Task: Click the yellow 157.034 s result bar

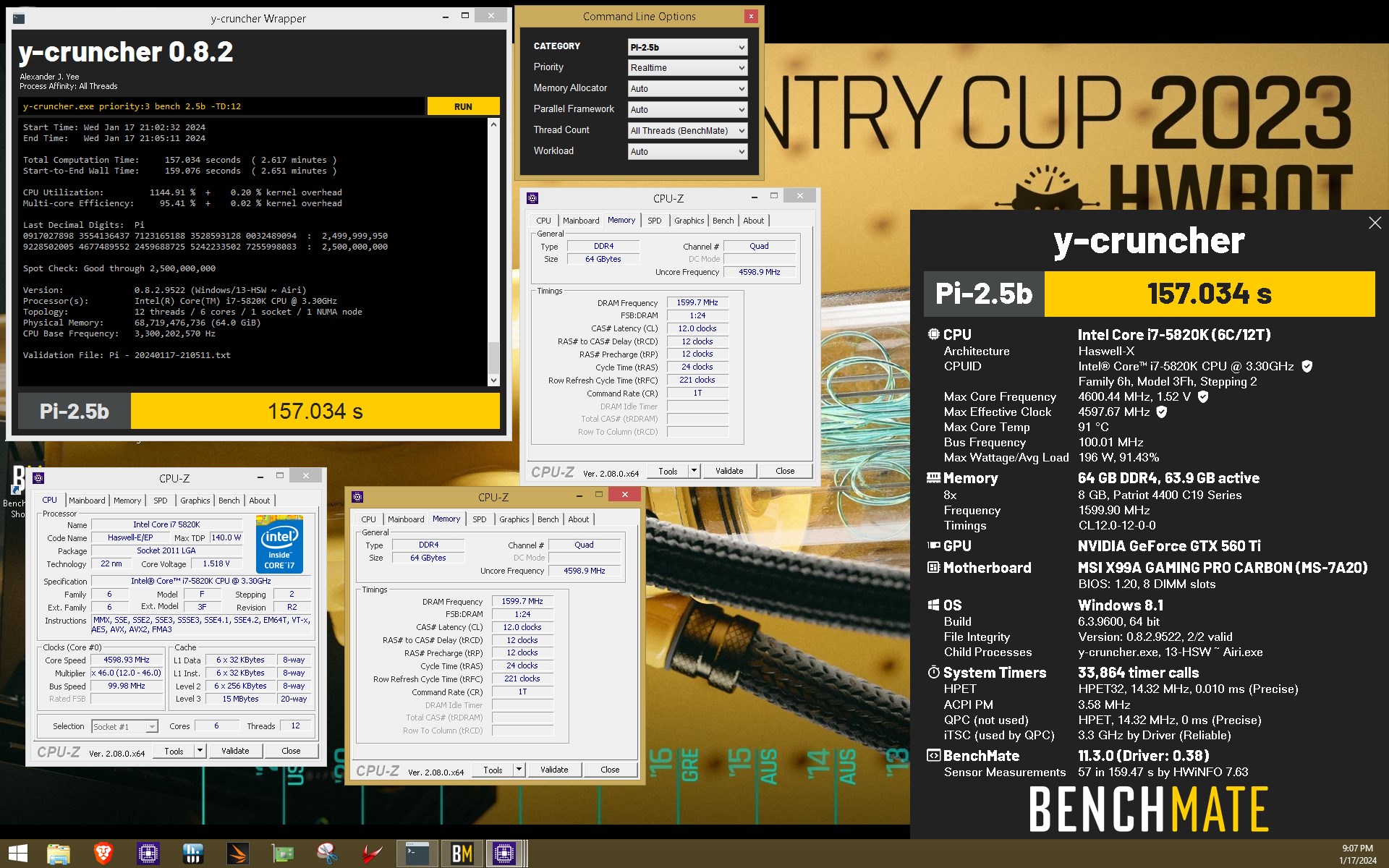Action: (x=315, y=412)
